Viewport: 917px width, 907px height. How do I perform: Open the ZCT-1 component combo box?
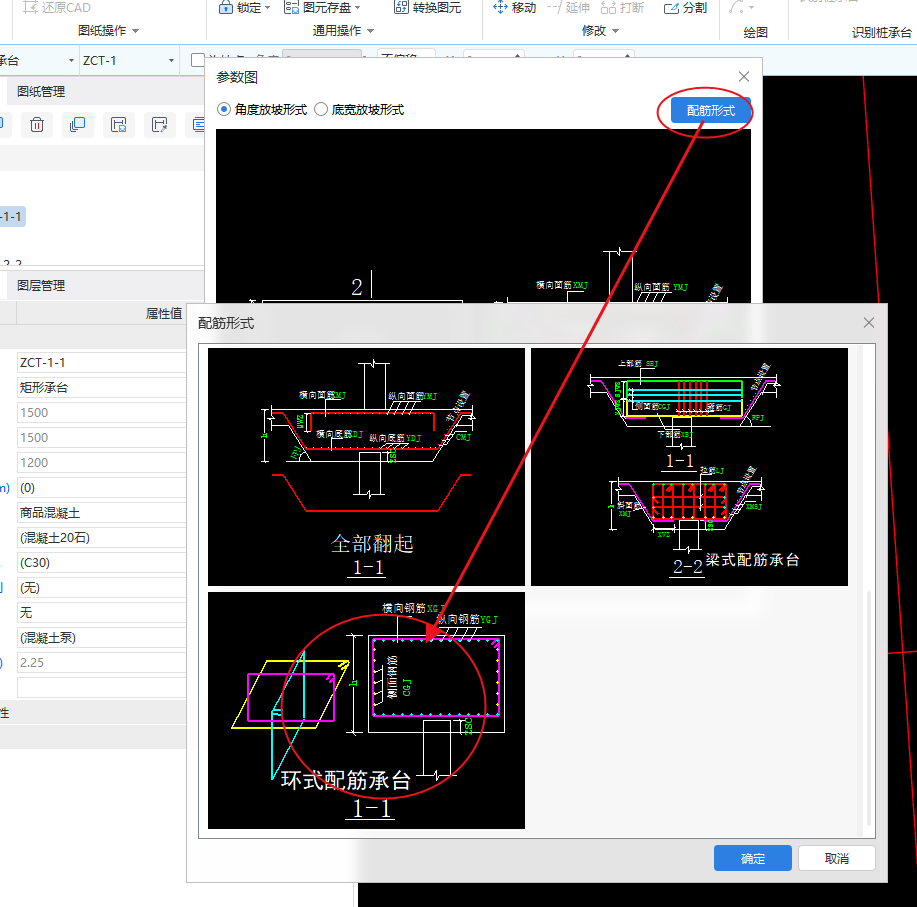click(x=129, y=60)
